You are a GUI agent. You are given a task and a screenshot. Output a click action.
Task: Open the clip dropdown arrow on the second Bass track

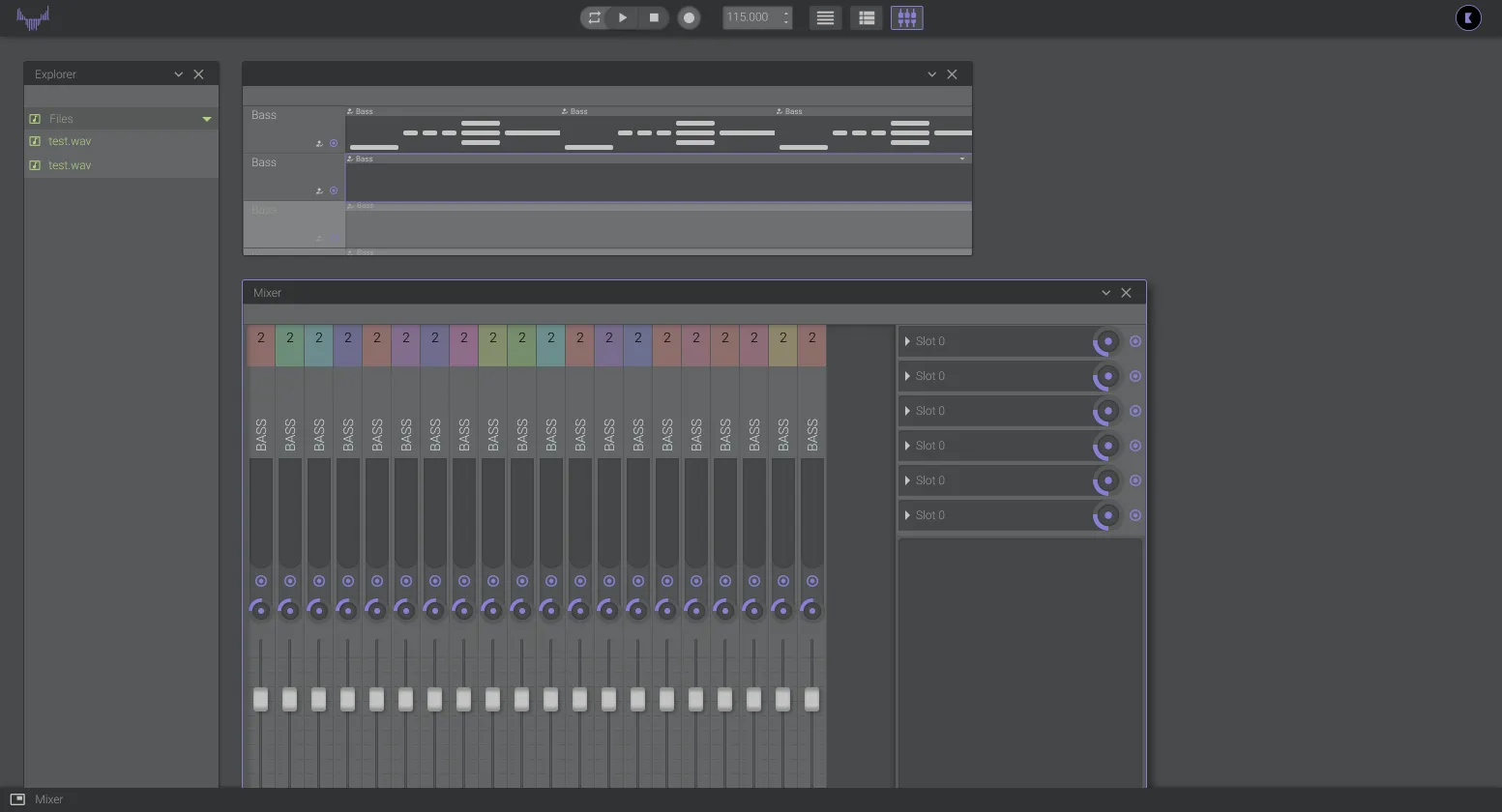(x=962, y=159)
